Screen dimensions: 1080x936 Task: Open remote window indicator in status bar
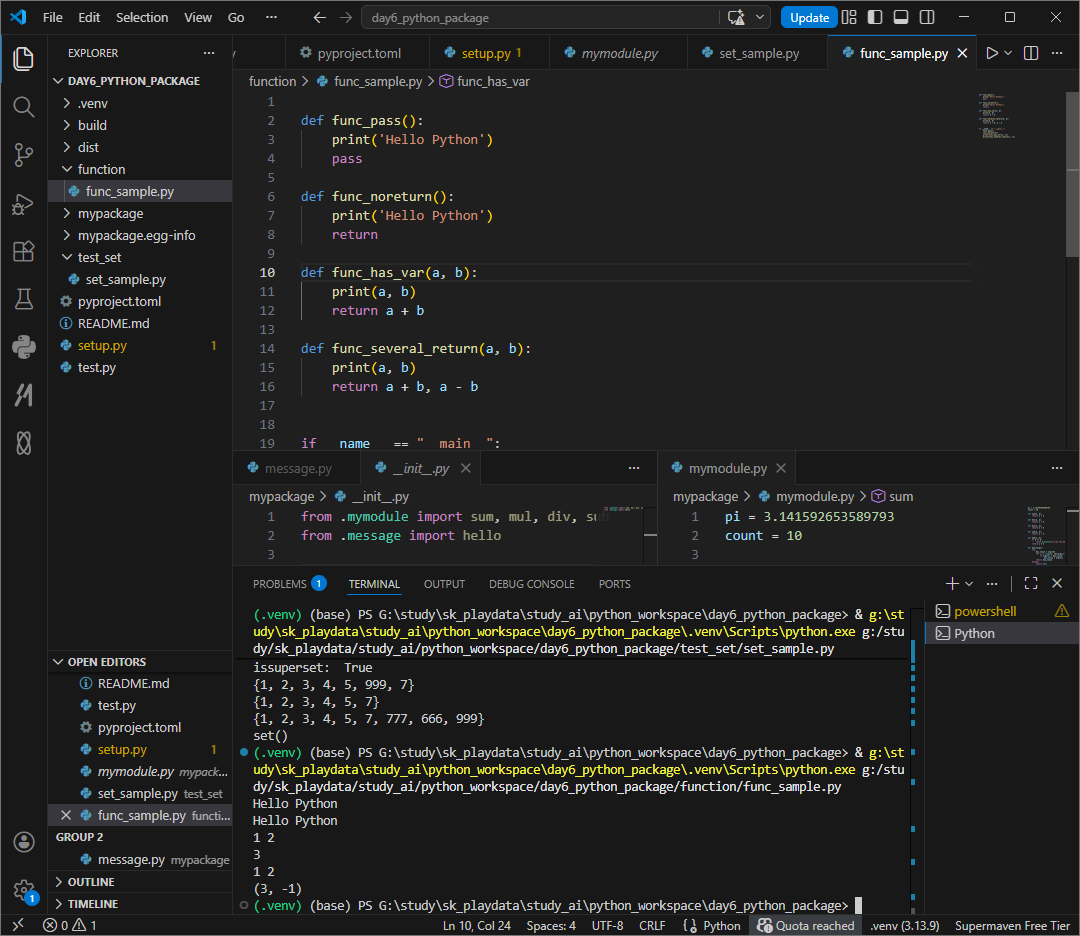click(x=19, y=925)
